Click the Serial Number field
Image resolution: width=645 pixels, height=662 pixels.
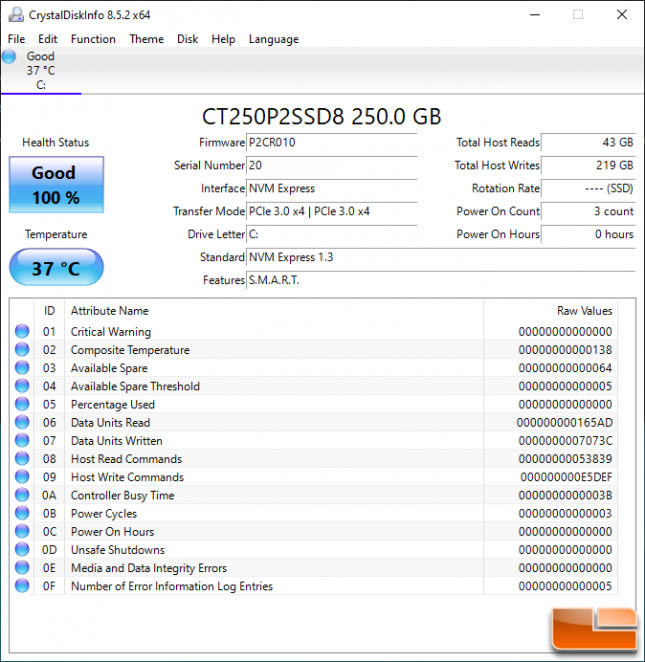point(331,166)
